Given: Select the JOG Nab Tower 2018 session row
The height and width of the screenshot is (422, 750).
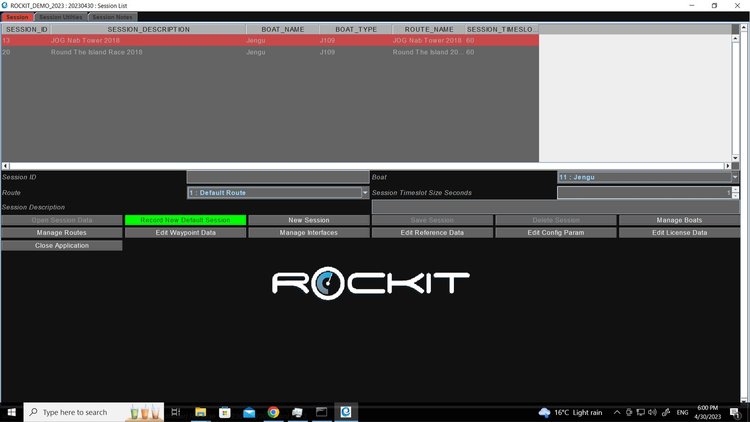Looking at the screenshot, I should (x=270, y=40).
